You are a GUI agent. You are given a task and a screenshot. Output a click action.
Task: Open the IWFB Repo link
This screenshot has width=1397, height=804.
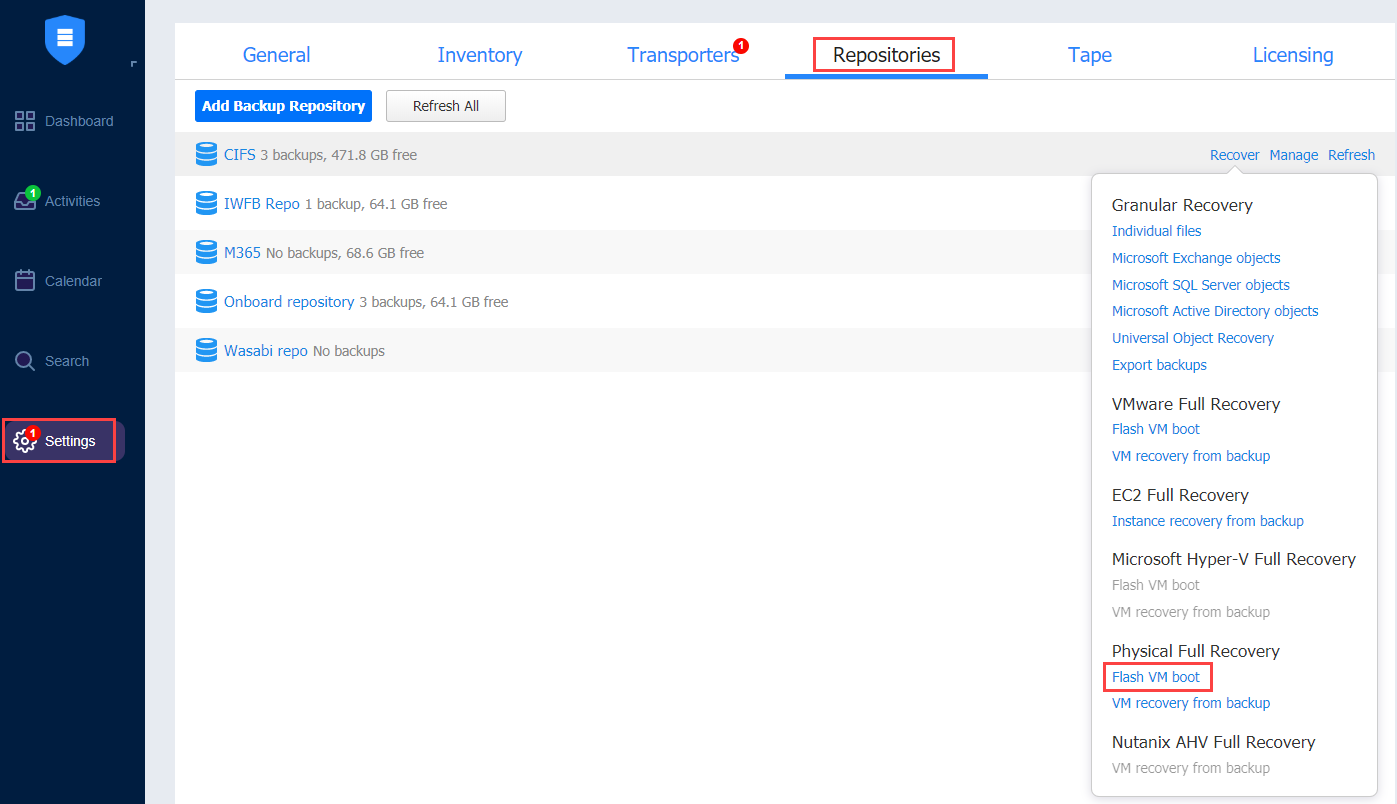(262, 204)
